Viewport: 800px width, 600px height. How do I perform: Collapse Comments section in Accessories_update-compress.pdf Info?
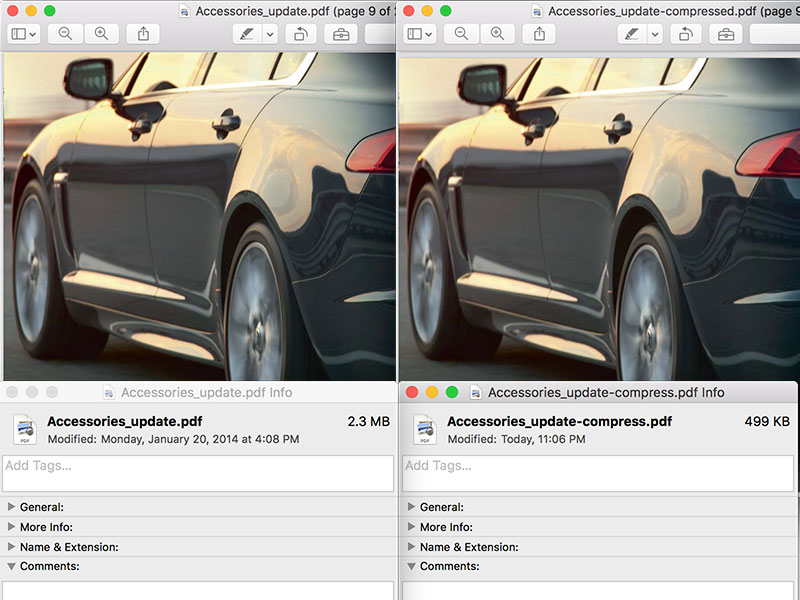click(x=411, y=566)
